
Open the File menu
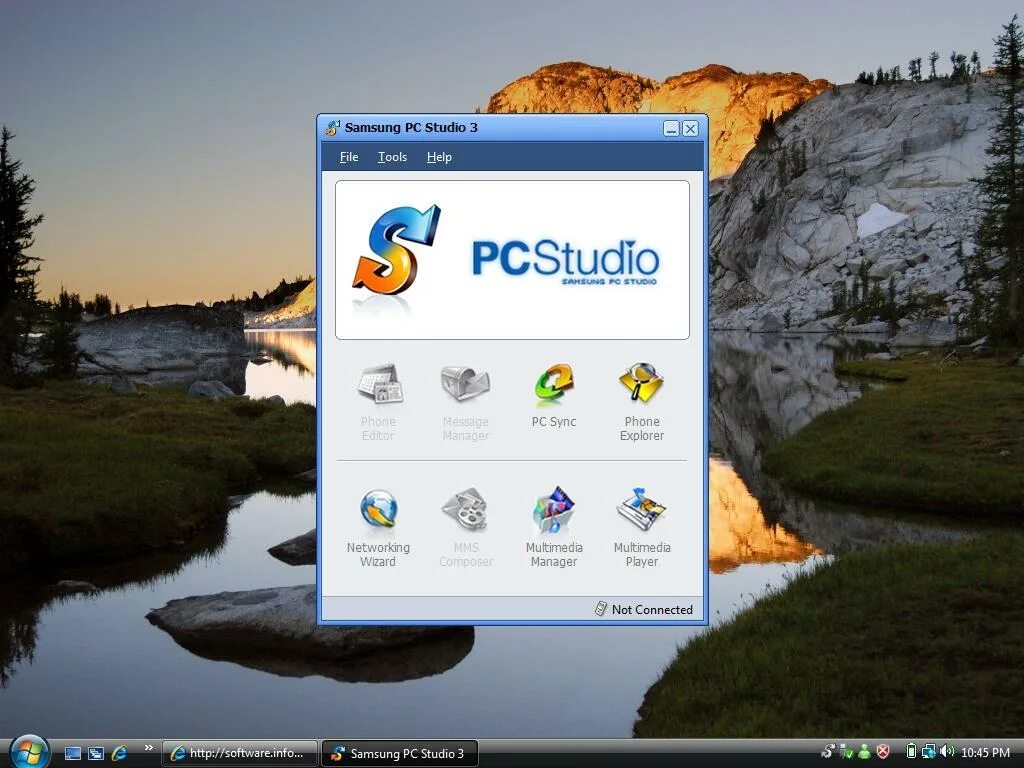coord(349,157)
